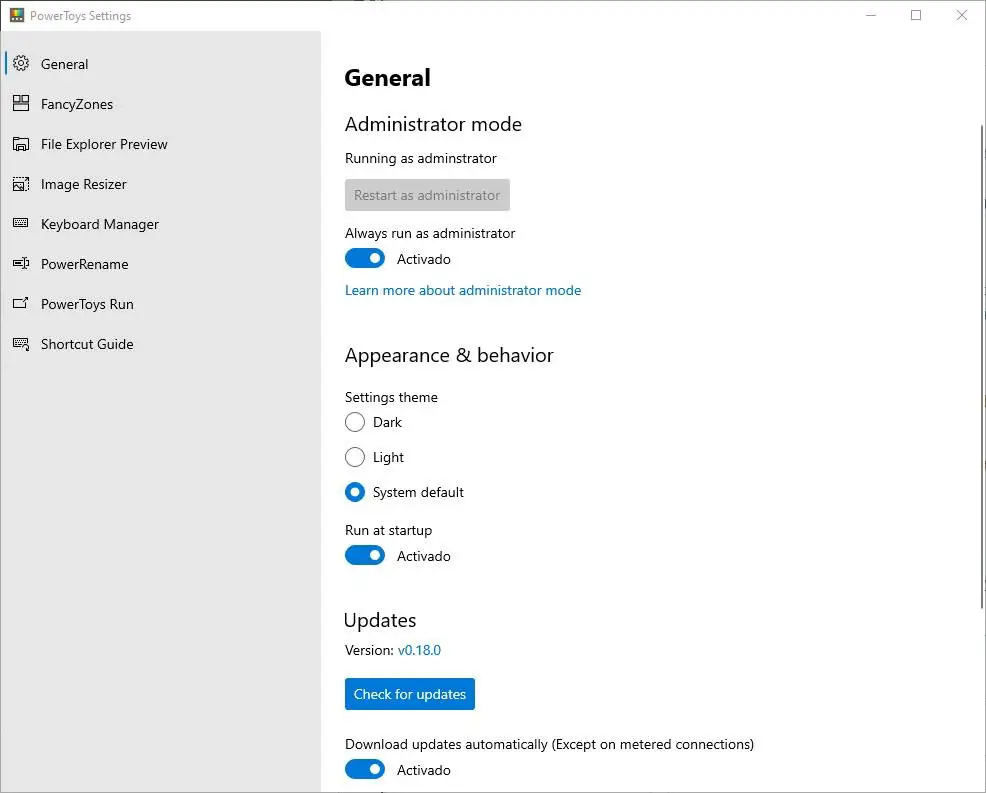Screen dimensions: 986x793
Task: Turn off Run at startup toggle
Action: point(365,556)
